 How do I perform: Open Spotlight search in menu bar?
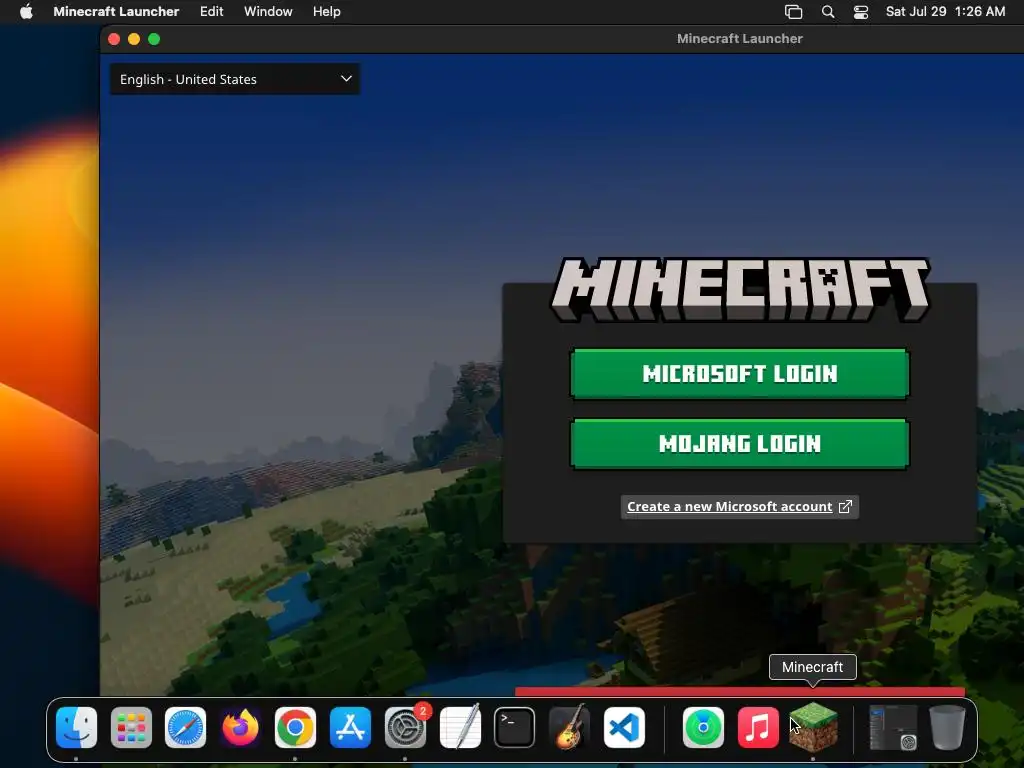pos(827,12)
